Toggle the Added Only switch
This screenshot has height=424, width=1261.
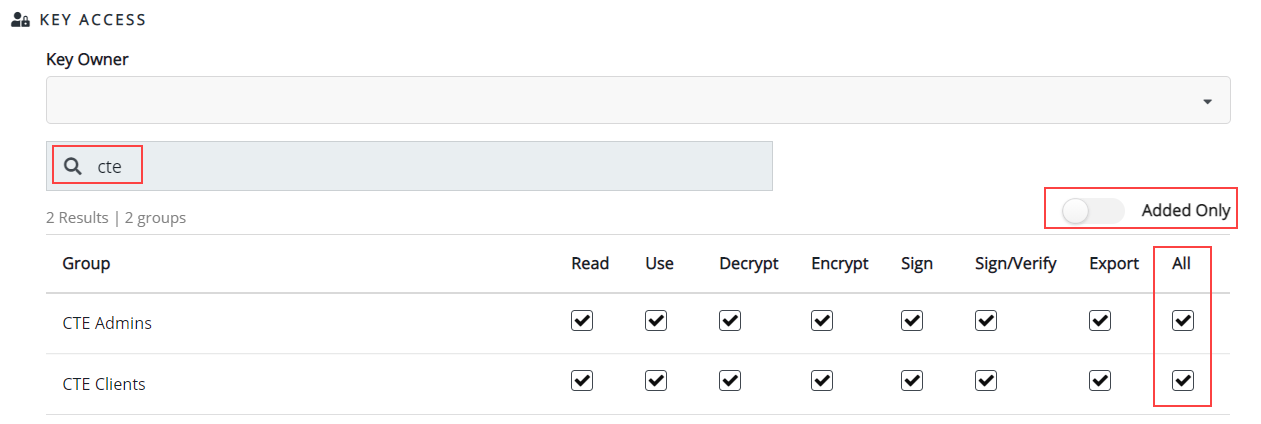pyautogui.click(x=1092, y=211)
